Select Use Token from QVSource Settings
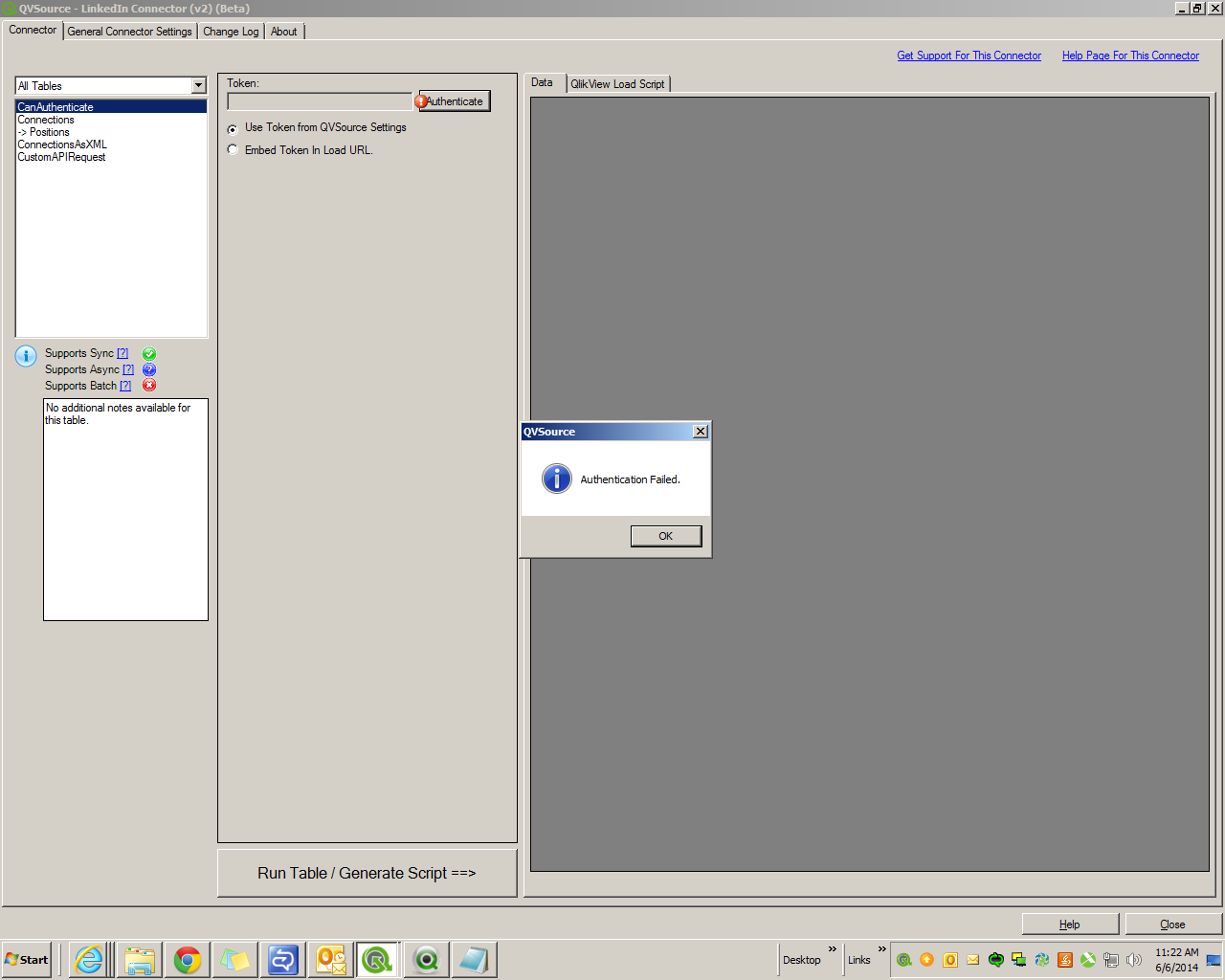Viewport: 1225px width, 980px height. 317,128
